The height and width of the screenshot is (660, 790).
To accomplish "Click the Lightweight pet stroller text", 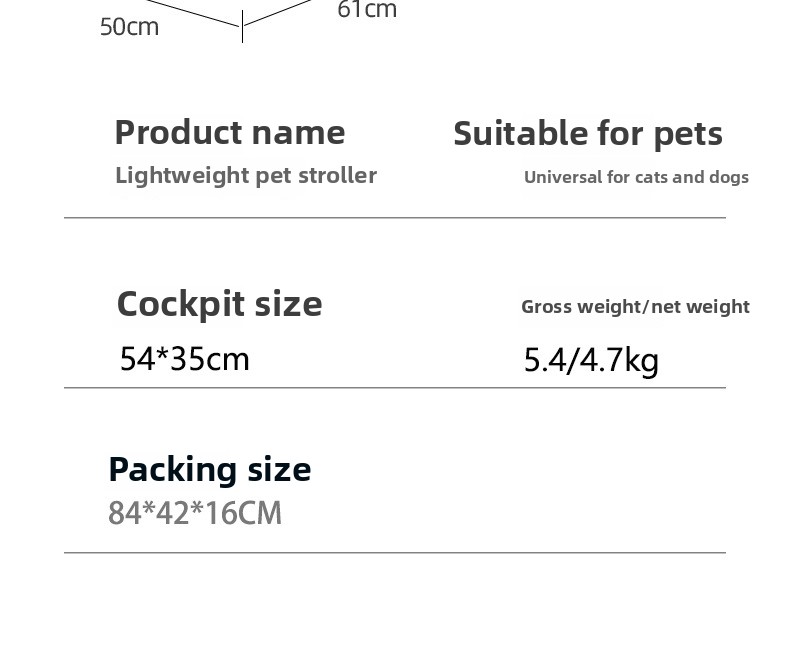I will [245, 176].
